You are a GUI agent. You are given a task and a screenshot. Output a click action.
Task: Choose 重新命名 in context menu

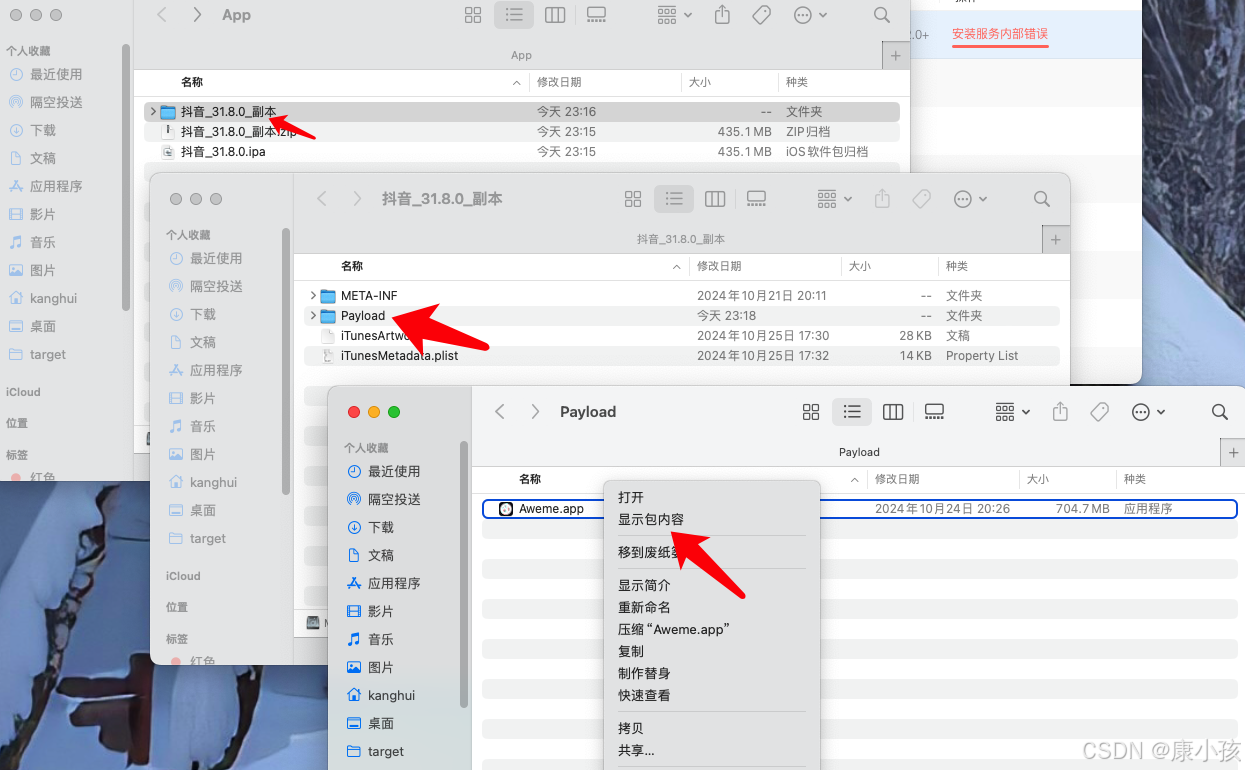point(644,607)
